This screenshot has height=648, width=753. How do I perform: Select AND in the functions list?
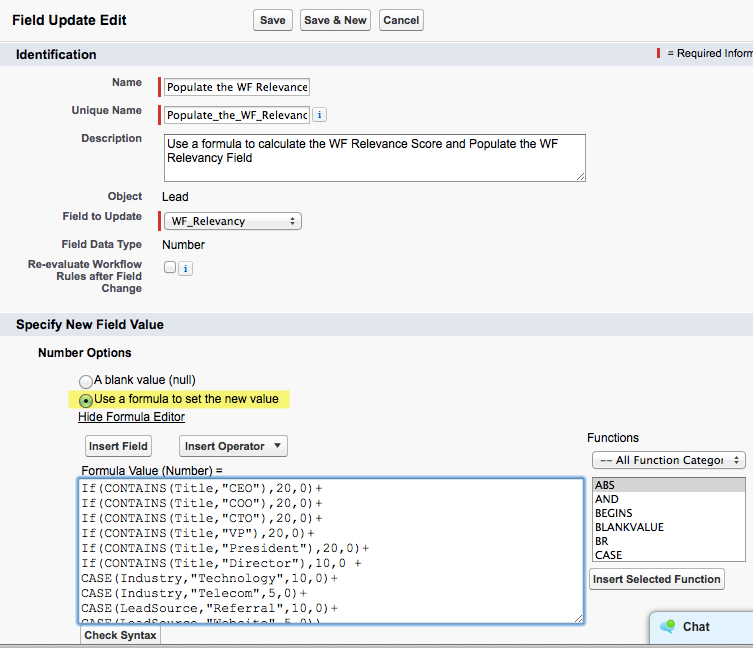click(668, 499)
